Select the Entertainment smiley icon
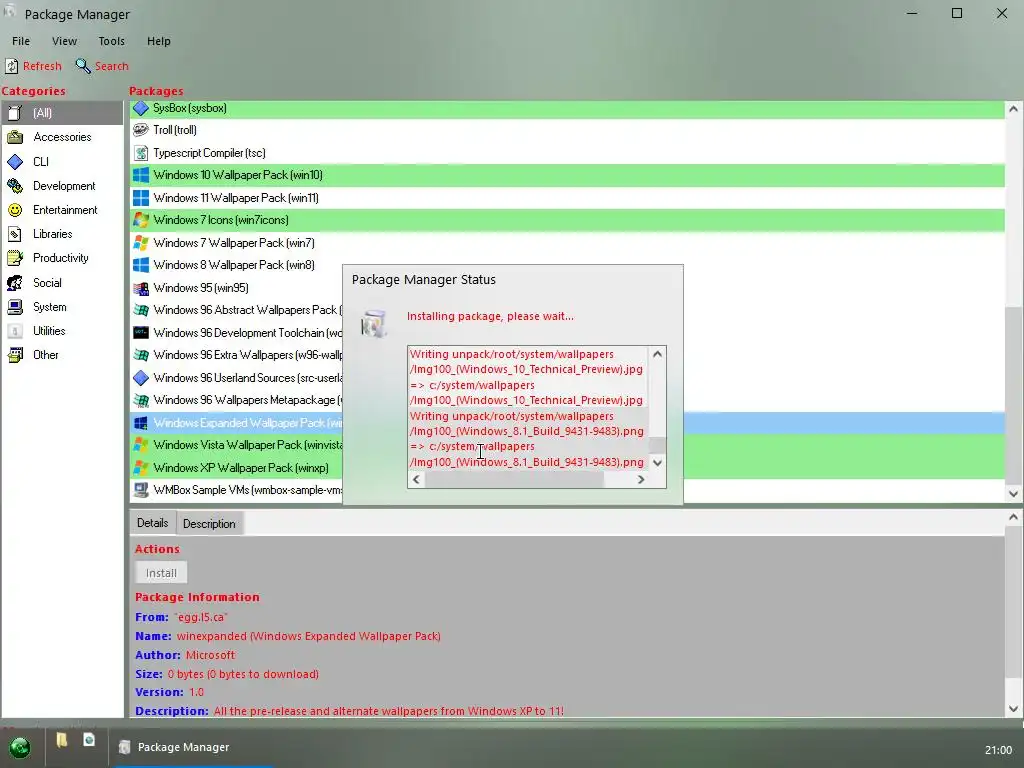The width and height of the screenshot is (1024, 768). [x=15, y=210]
